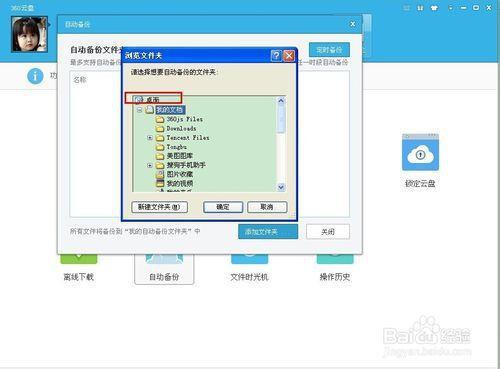This screenshot has width=500, height=369.
Task: Click the blue info icon
Action: click(x=35, y=76)
